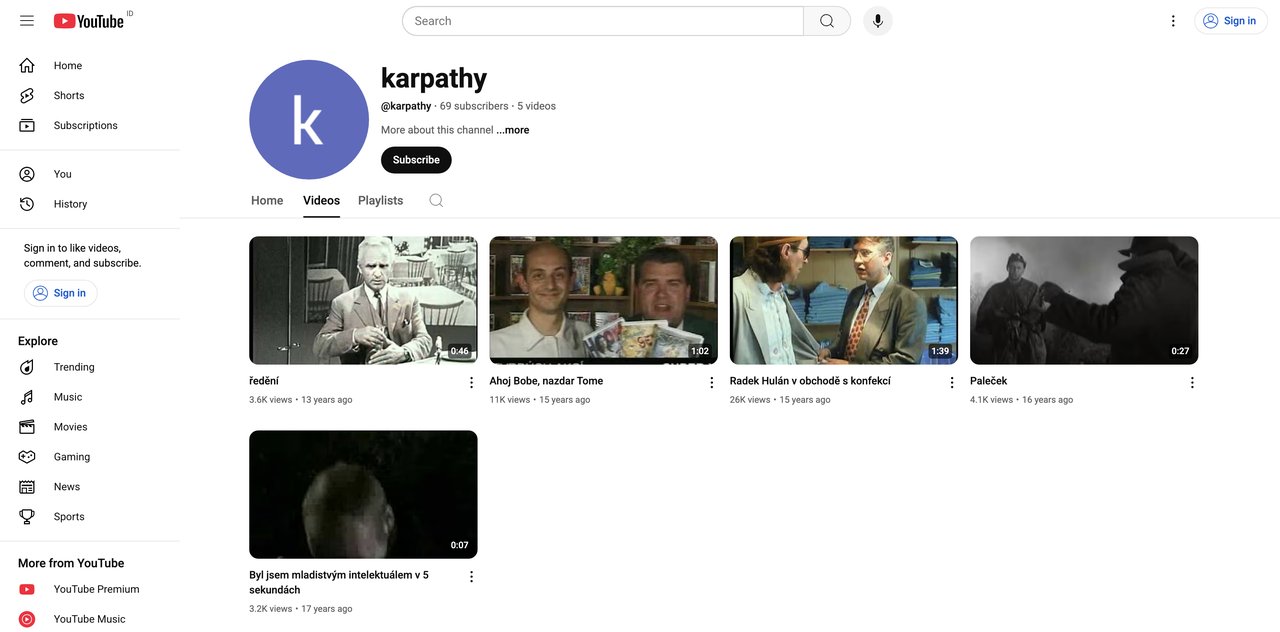Click the History clock icon
Image resolution: width=1280 pixels, height=632 pixels.
(27, 204)
